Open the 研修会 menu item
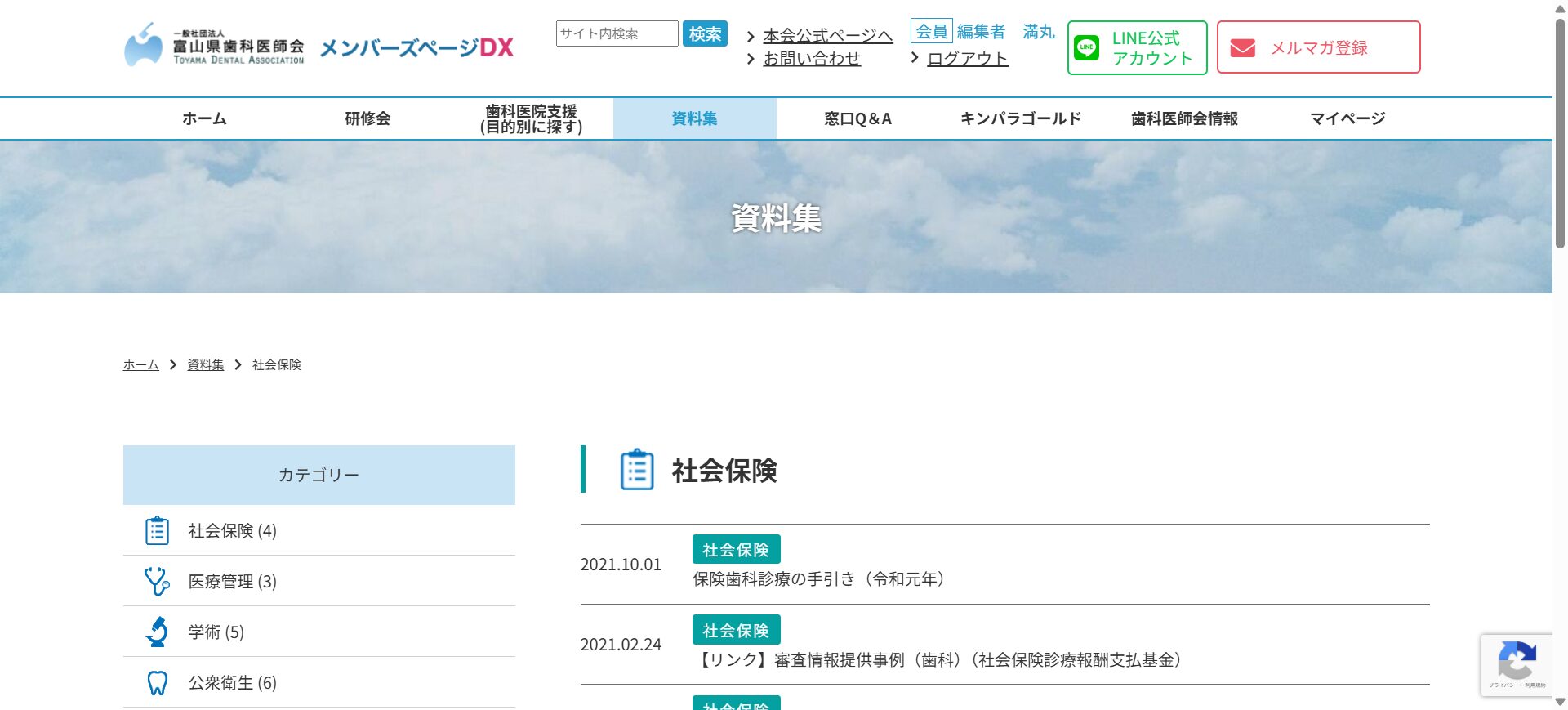Image resolution: width=1568 pixels, height=710 pixels. (x=367, y=118)
